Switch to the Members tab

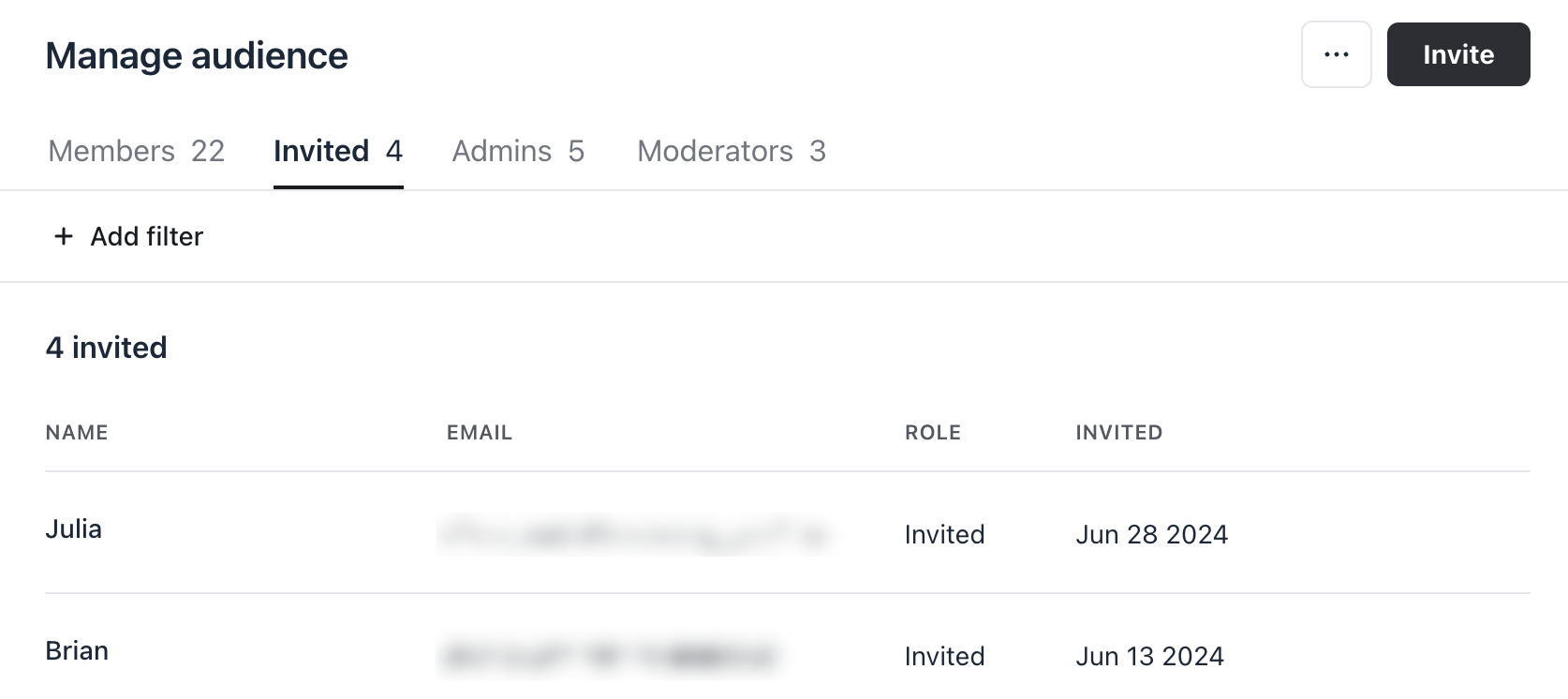coord(136,151)
